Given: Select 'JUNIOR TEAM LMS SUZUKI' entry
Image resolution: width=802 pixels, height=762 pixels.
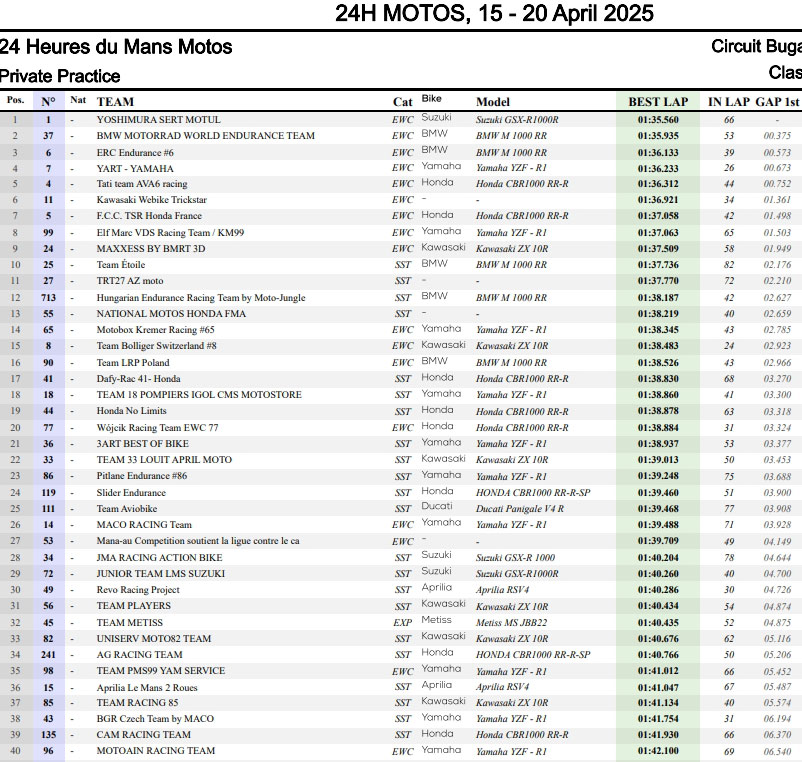Looking at the screenshot, I should coord(161,573).
